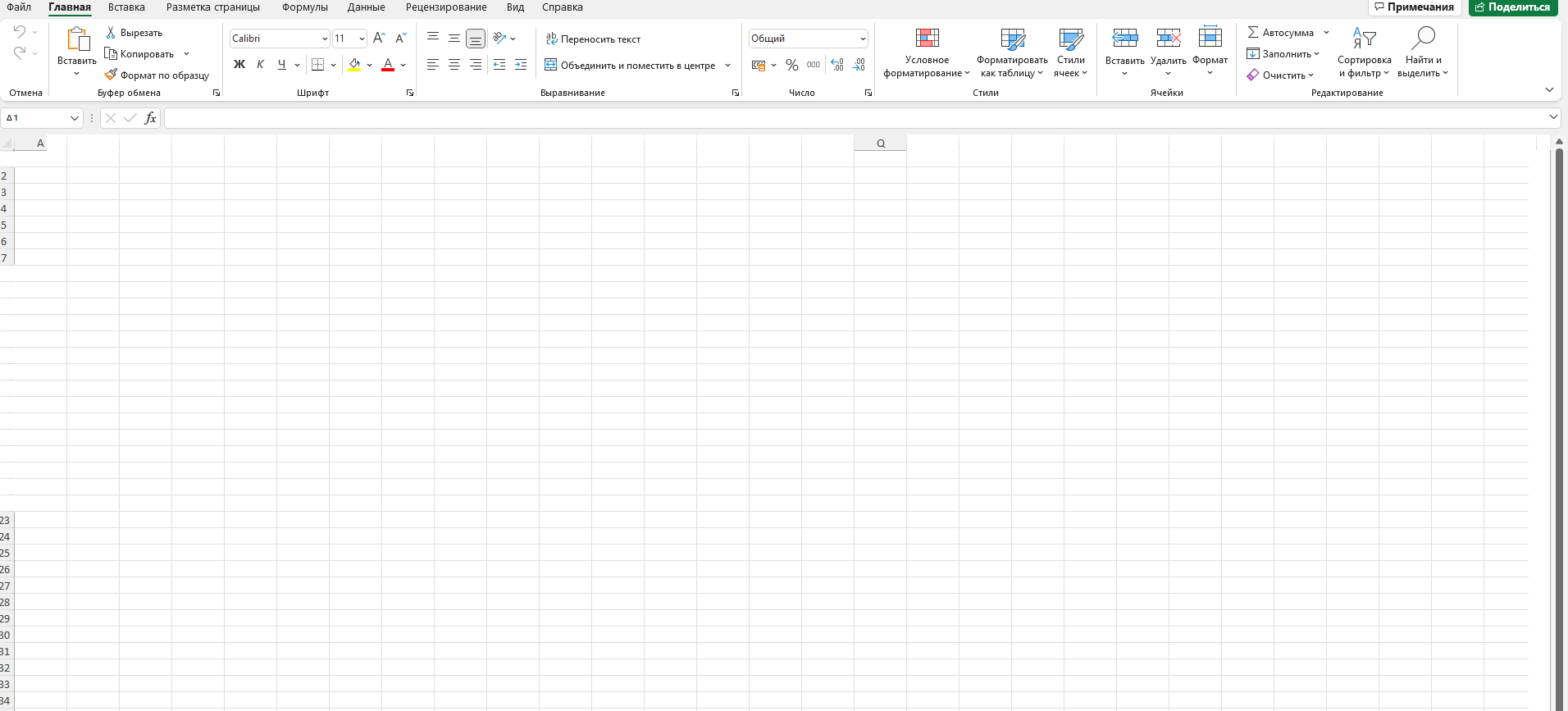The image size is (1568, 711).
Task: Apply percent style format
Action: tap(792, 65)
